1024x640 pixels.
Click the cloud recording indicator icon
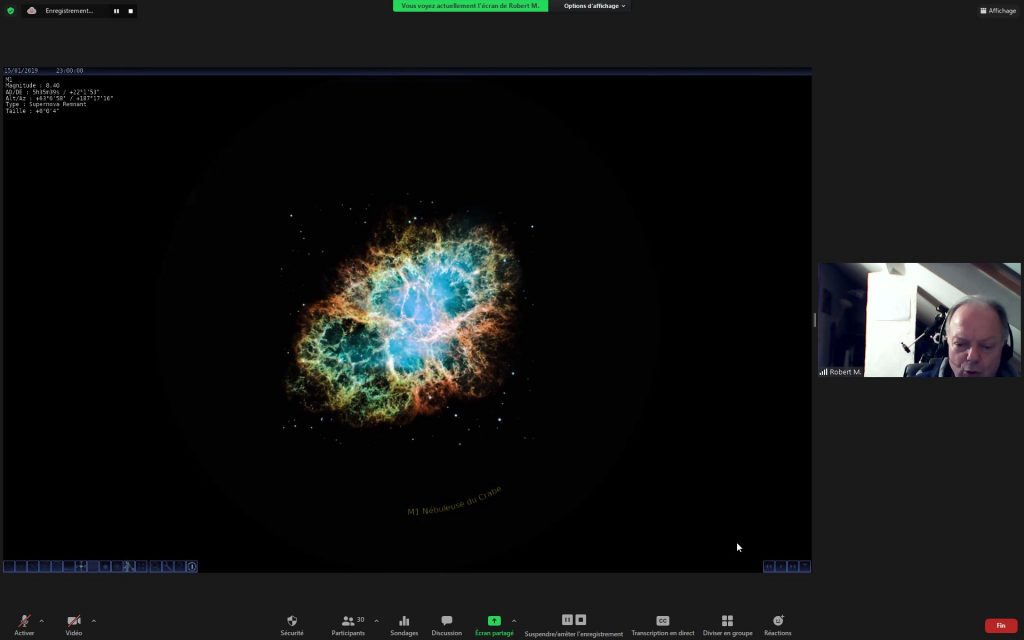pyautogui.click(x=31, y=10)
